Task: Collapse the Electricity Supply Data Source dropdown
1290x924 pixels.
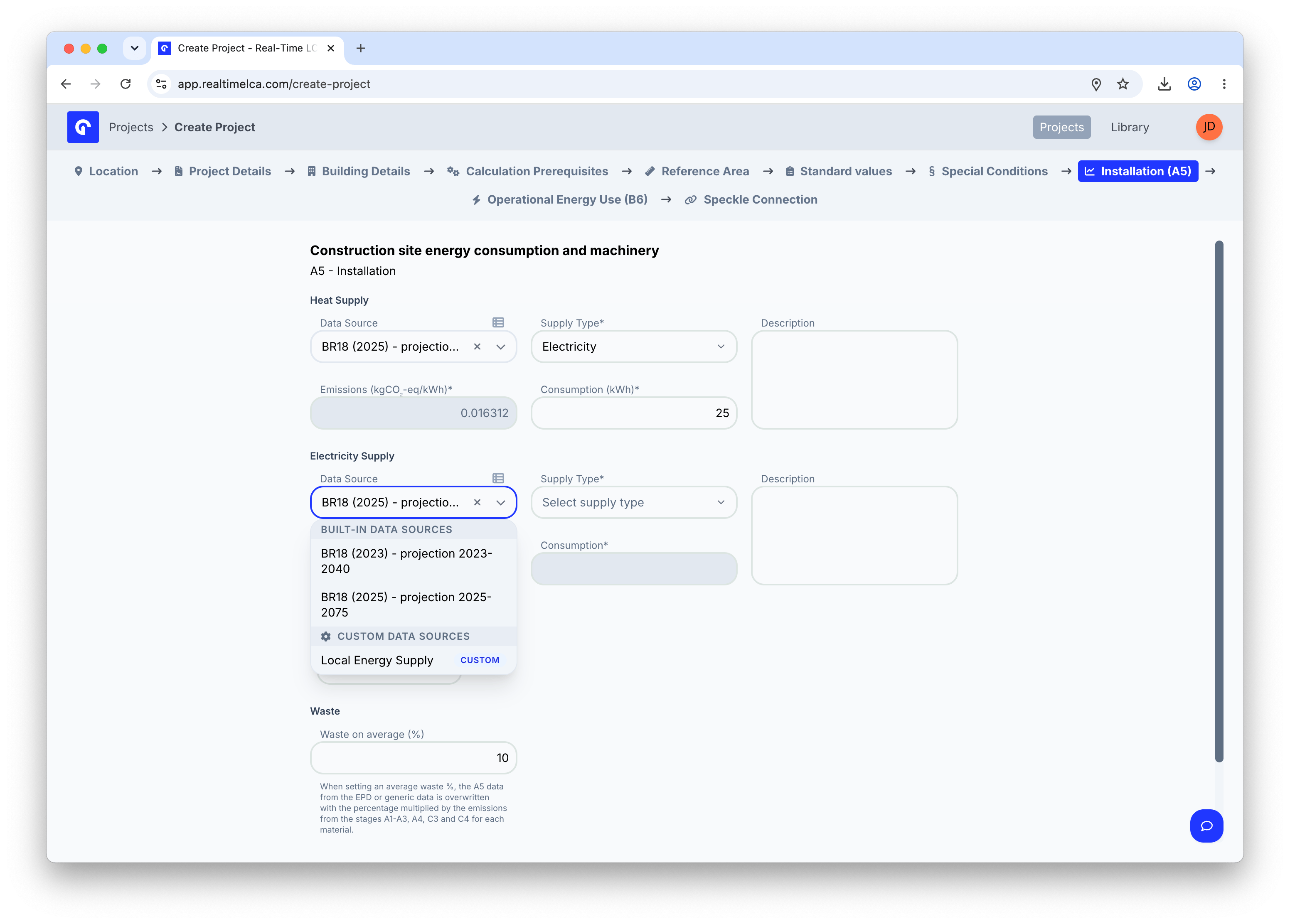Action: pos(500,502)
